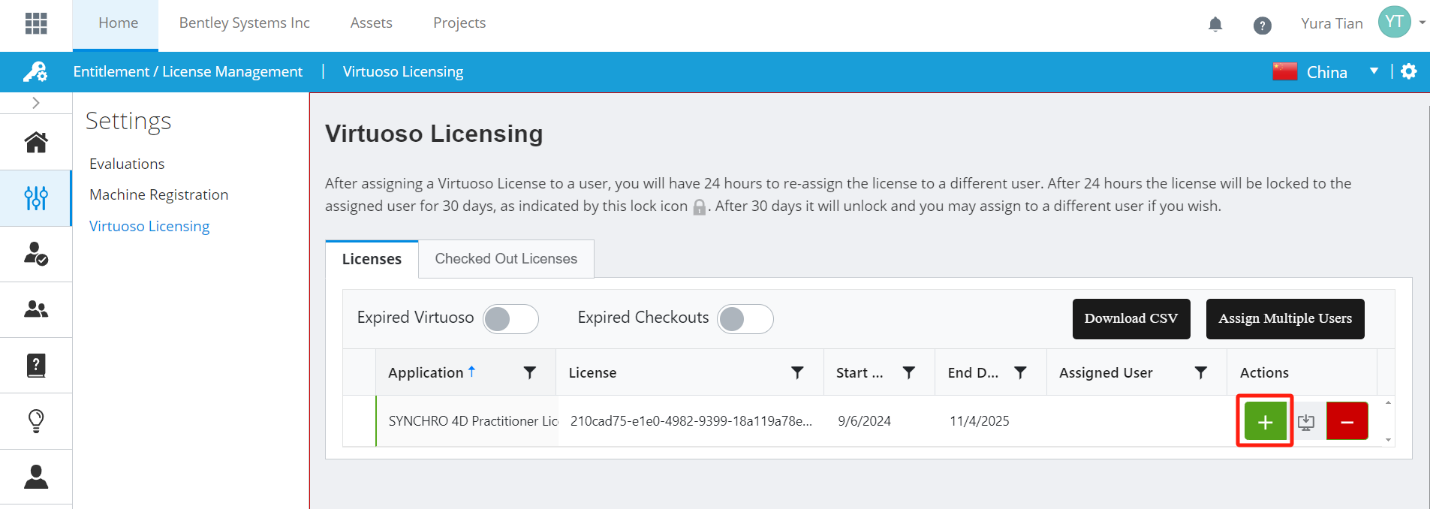Open settings gear in blue bar

[x=1409, y=72]
